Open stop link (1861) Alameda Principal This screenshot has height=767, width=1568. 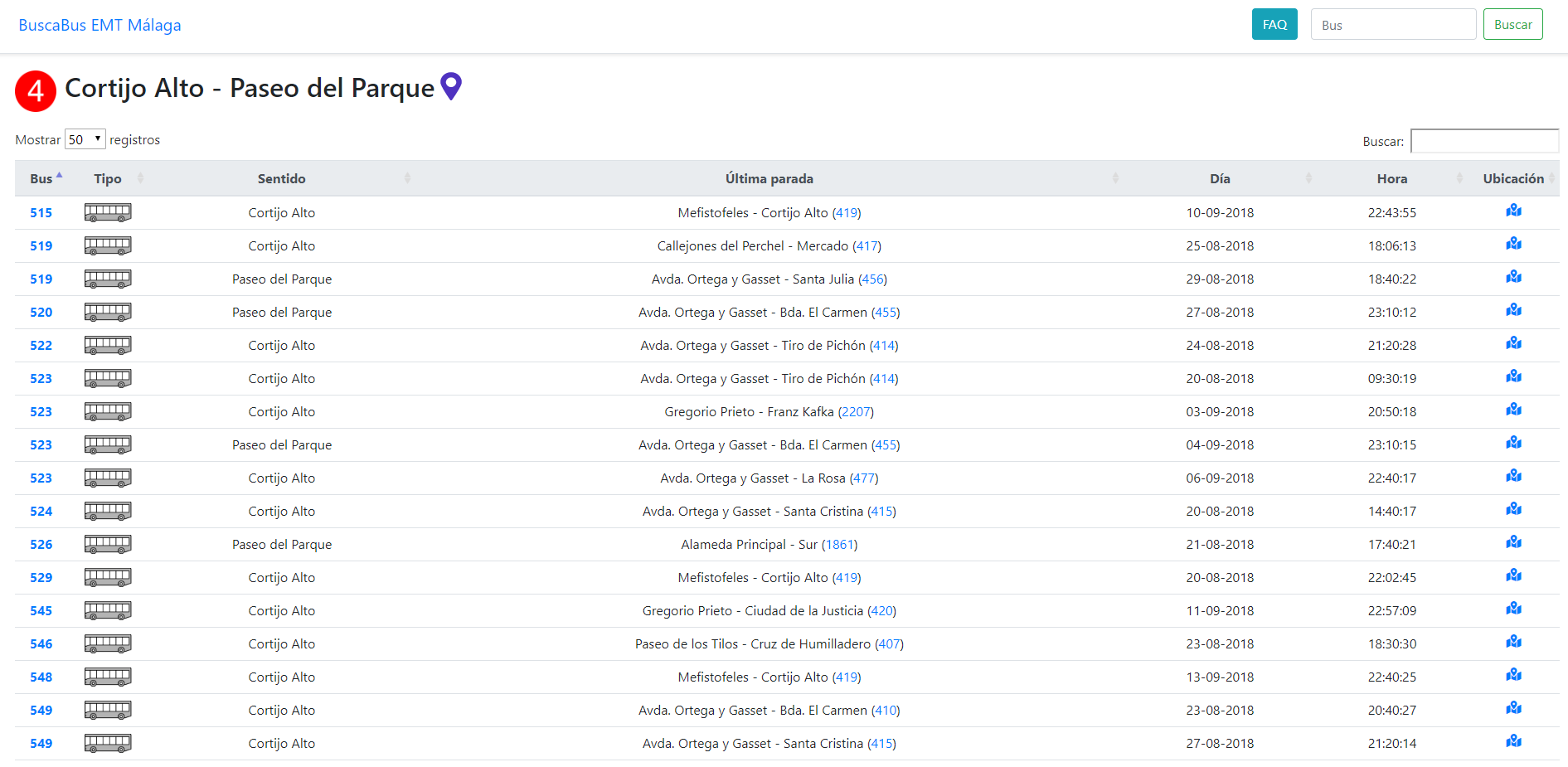coord(840,545)
